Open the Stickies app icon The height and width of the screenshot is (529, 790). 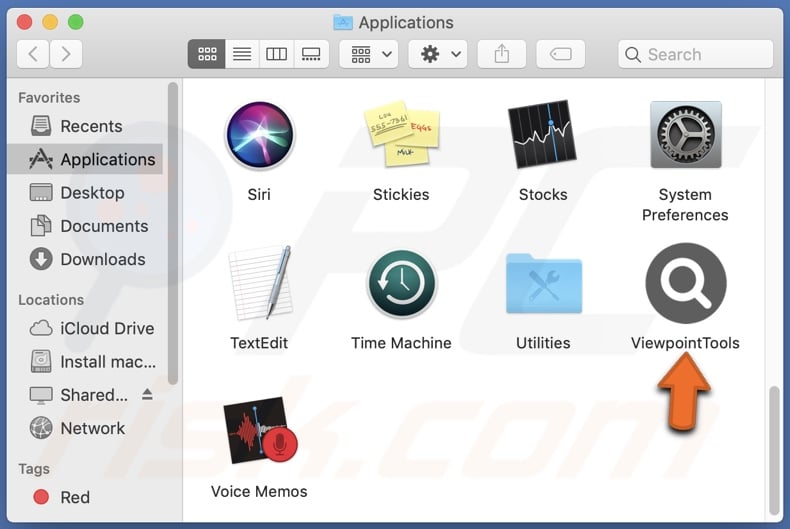(402, 134)
